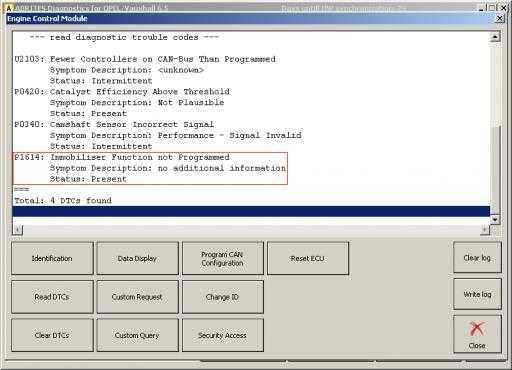Screen dimensions: 512x370
Task: Close the Engine Control Module dialog via title X
Action: [x=500, y=19]
